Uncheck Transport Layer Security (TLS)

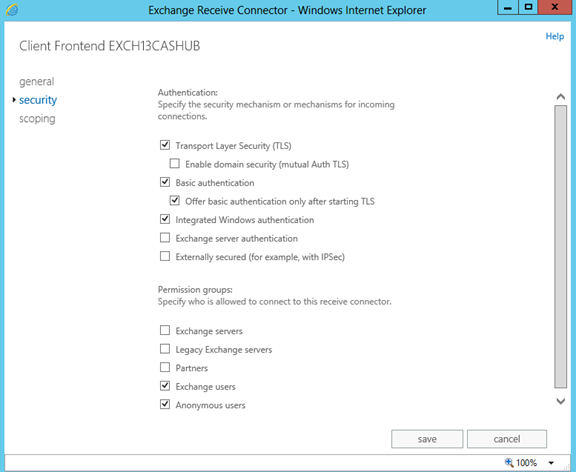[x=165, y=145]
